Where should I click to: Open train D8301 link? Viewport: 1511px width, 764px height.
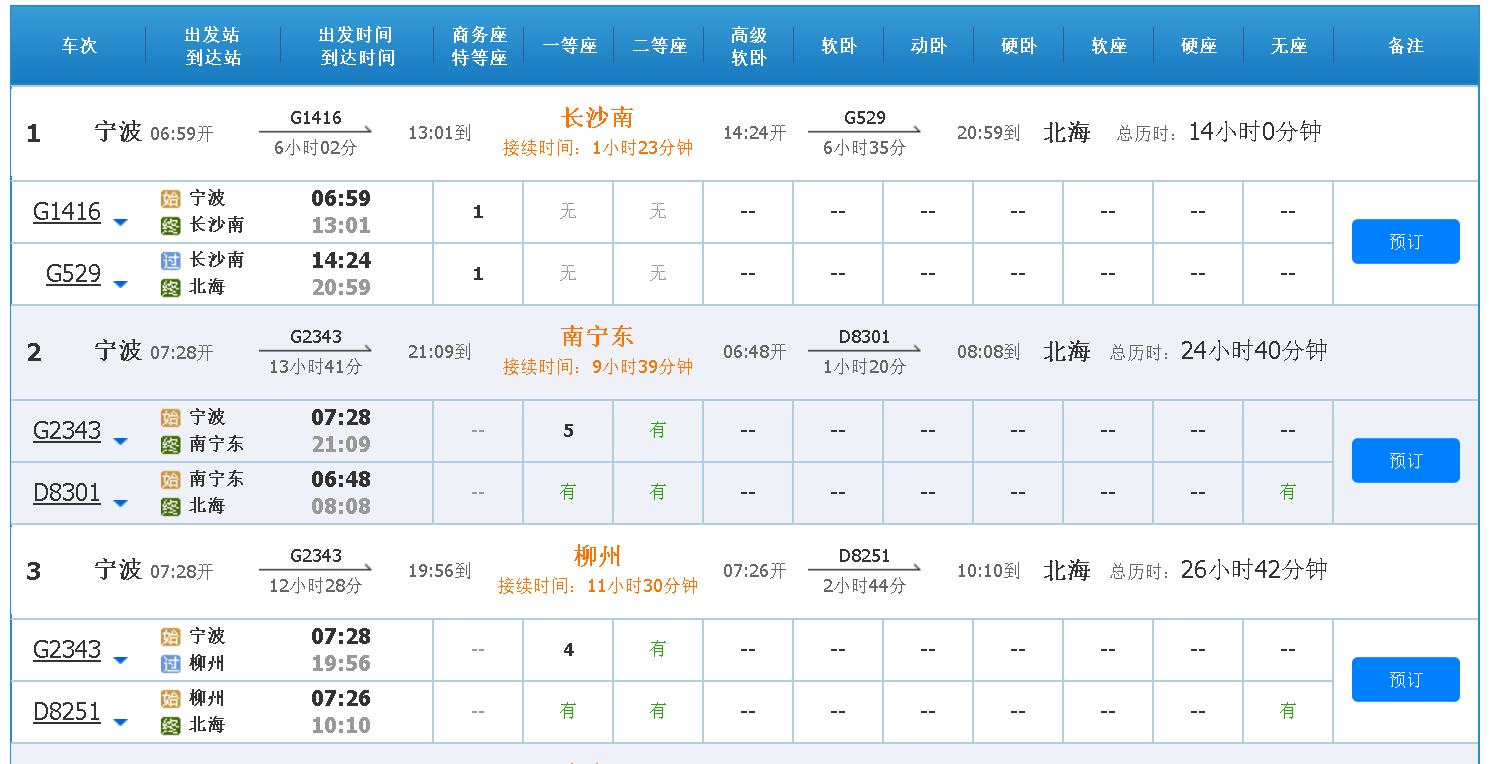pyautogui.click(x=67, y=493)
